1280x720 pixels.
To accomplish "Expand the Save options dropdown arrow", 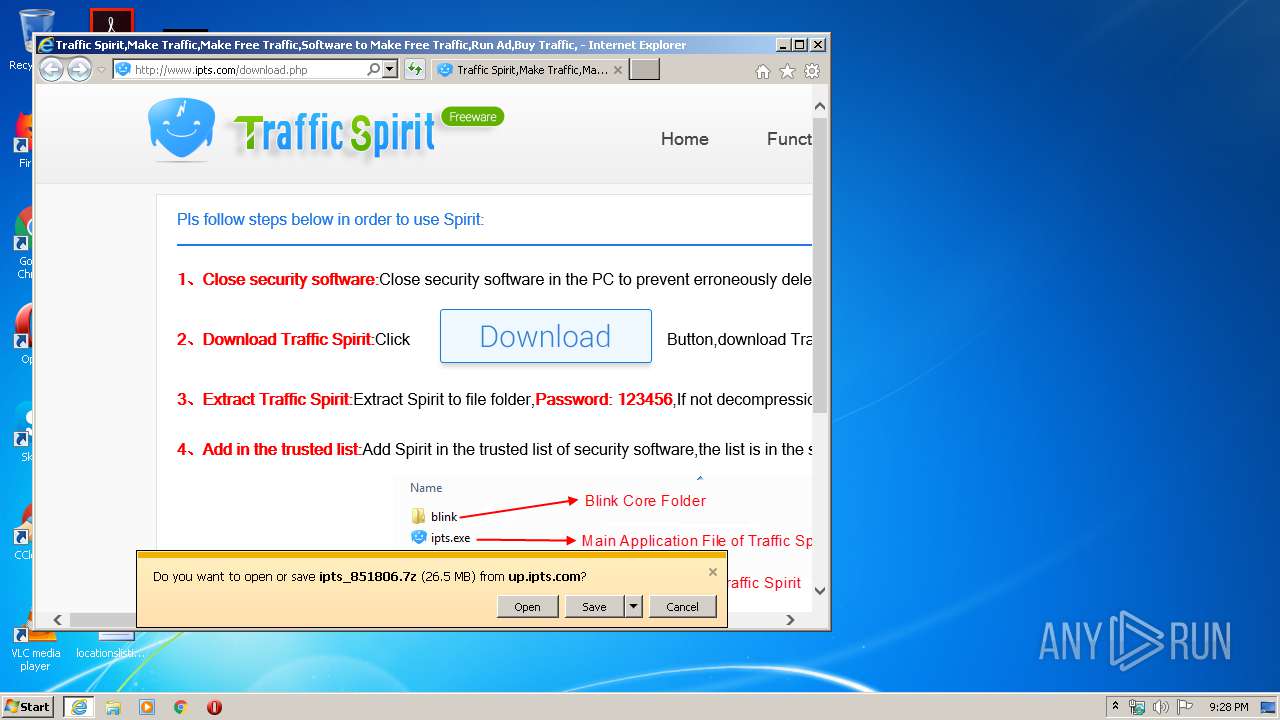I will coord(633,606).
